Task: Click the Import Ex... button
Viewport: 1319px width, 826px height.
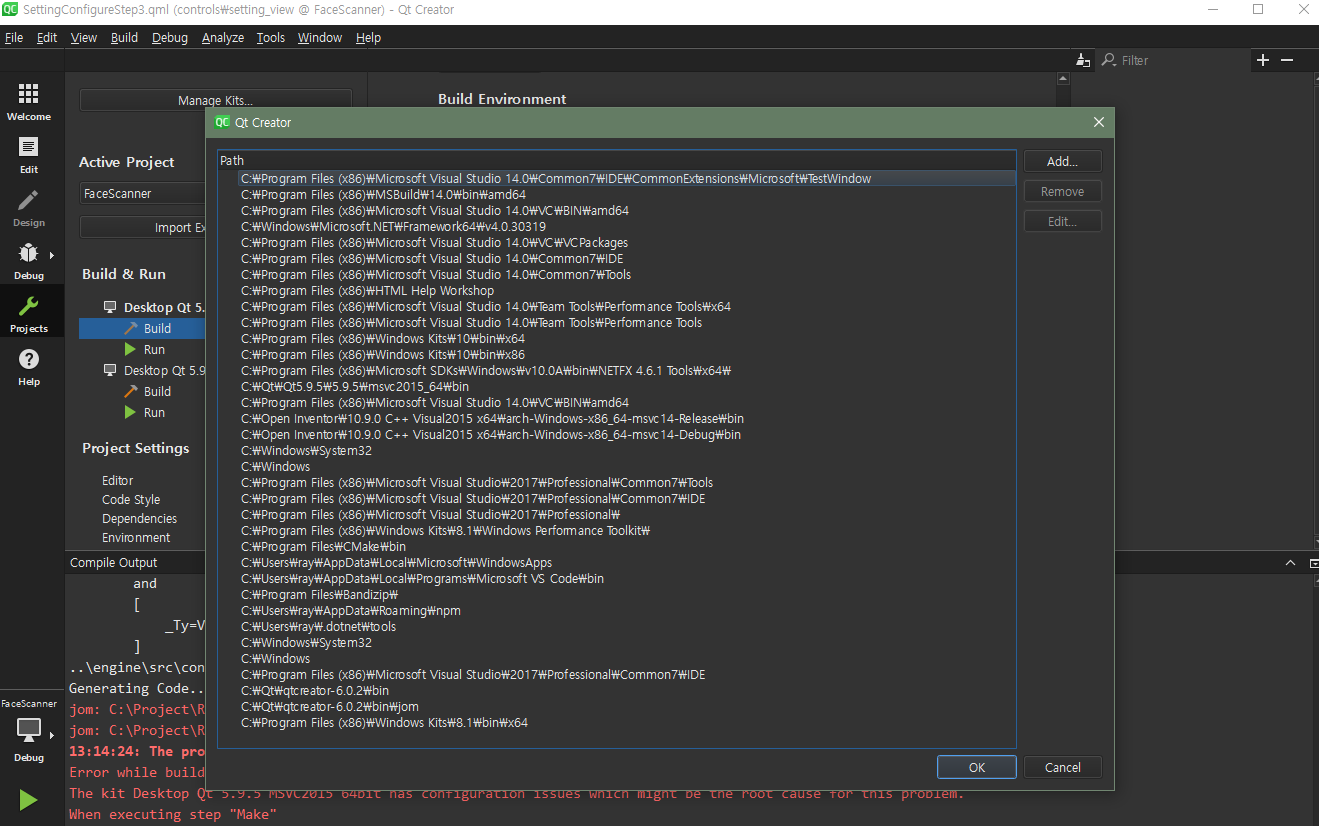Action: [x=143, y=227]
